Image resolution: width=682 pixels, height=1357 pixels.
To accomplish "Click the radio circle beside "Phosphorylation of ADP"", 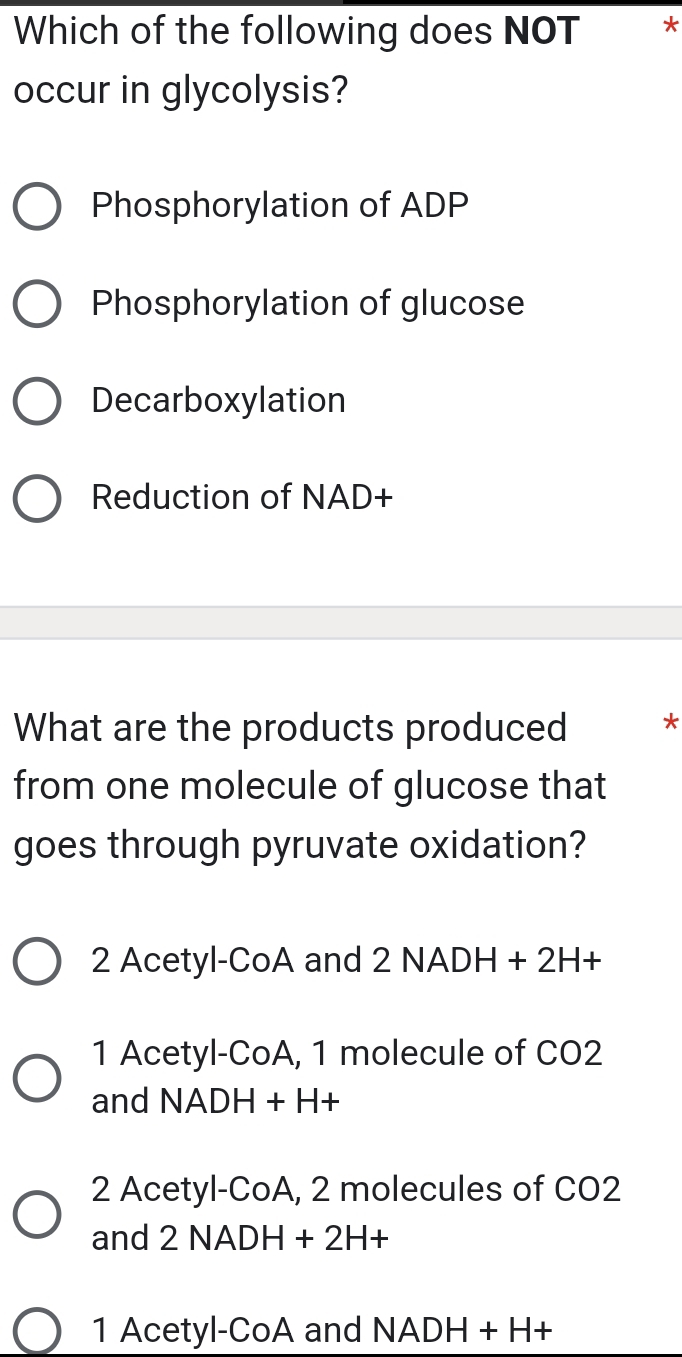I will point(37,205).
